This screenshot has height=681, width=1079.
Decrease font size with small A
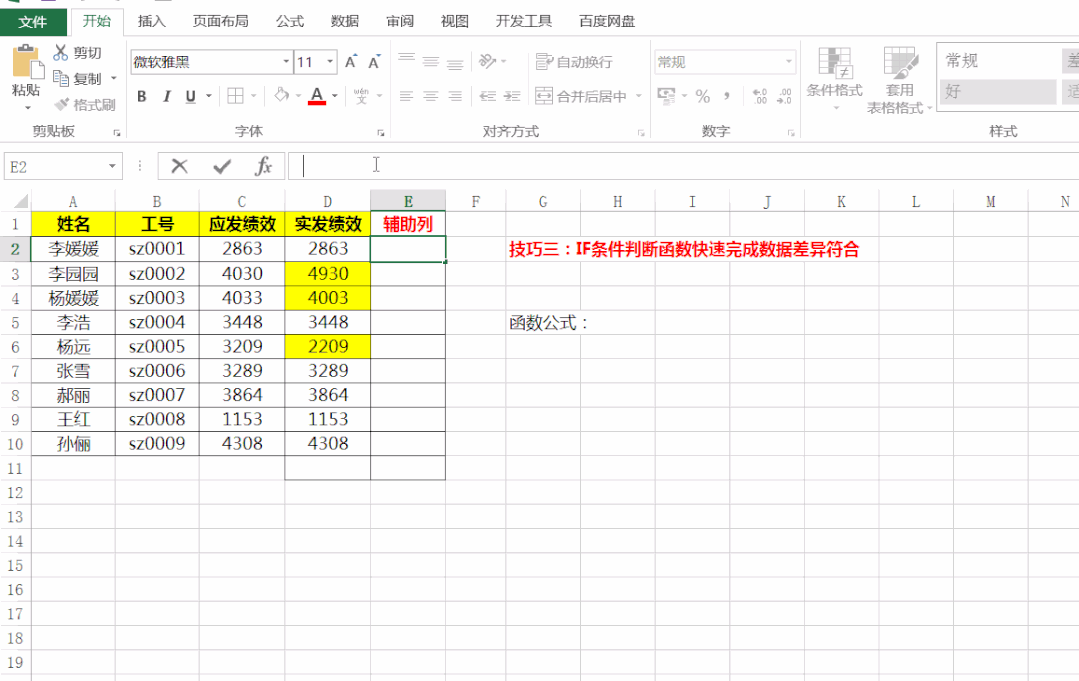374,62
